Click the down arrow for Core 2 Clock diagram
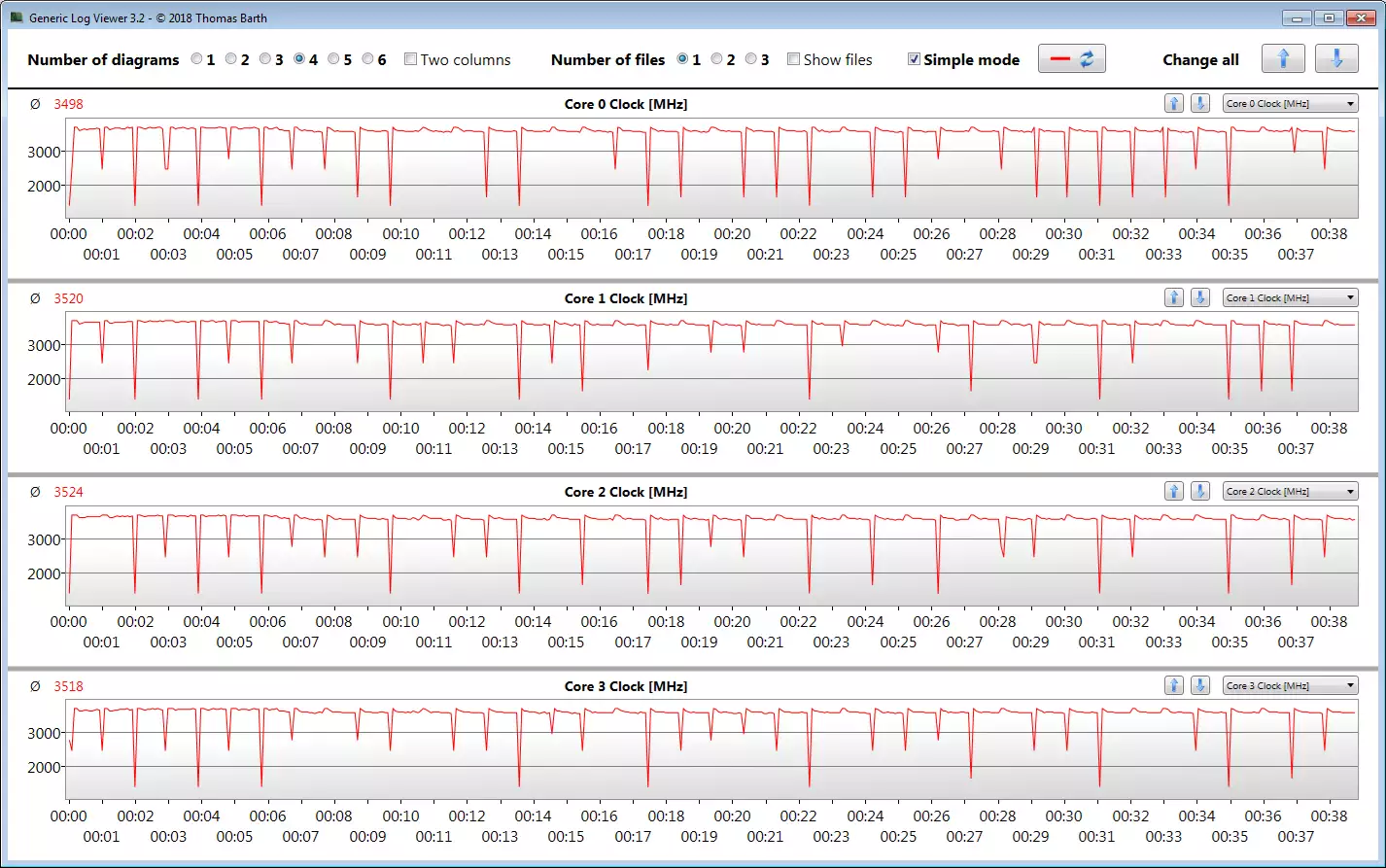The image size is (1386, 868). 1200,492
